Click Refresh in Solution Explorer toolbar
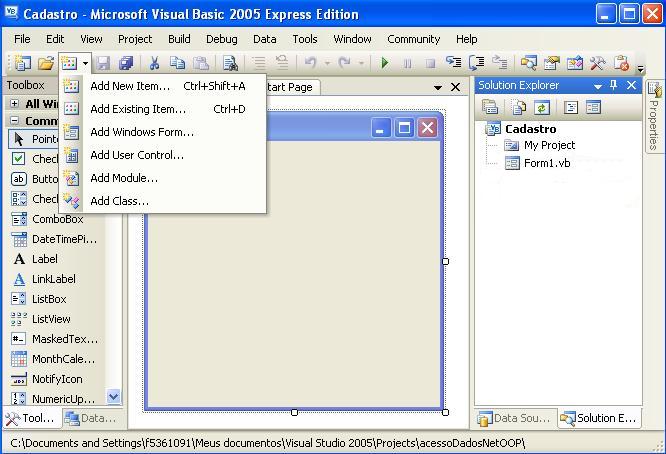Screen dimensions: 666x454 click(x=542, y=107)
